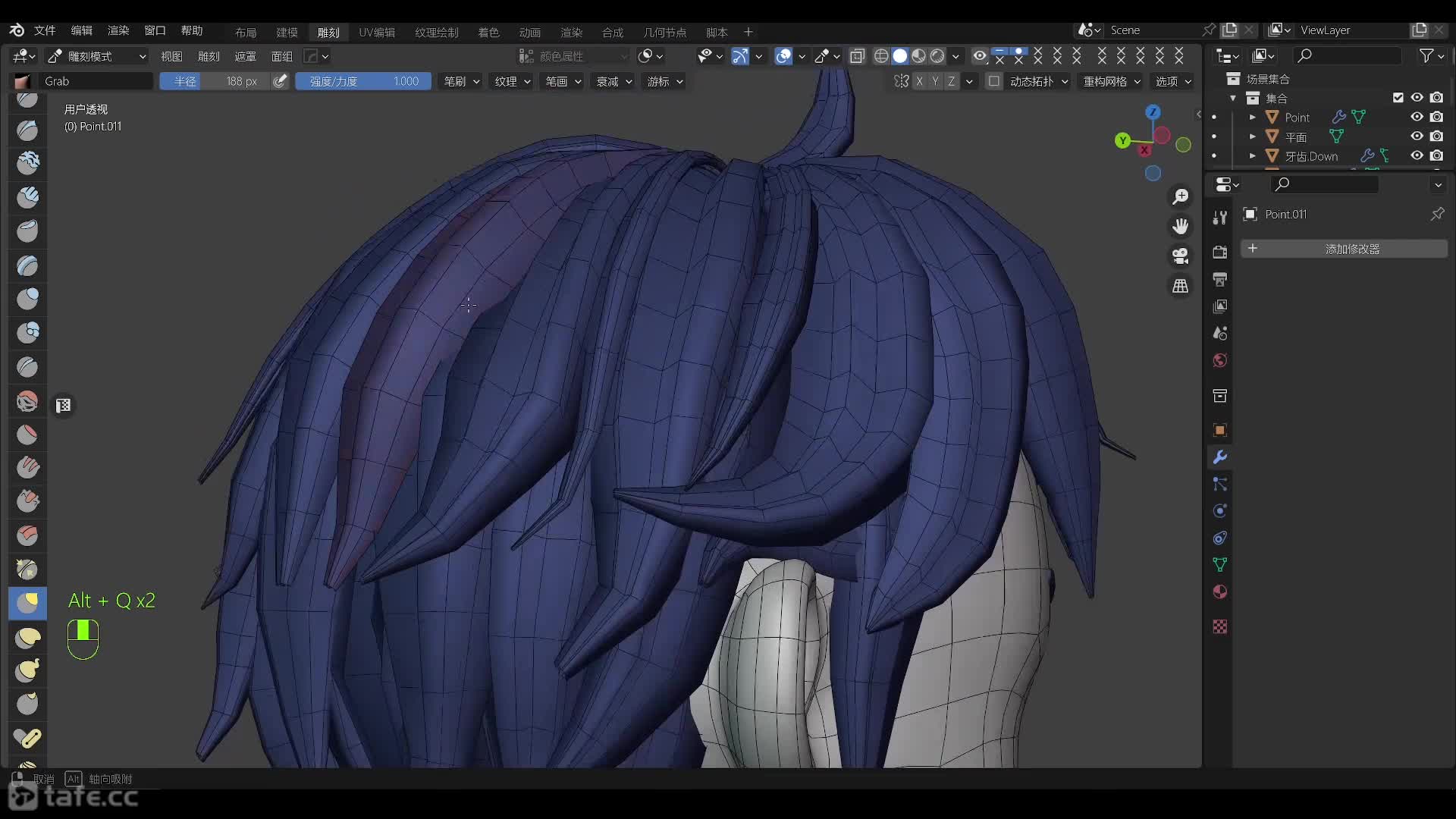Image resolution: width=1456 pixels, height=819 pixels.
Task: Open the viewport shading options dropdown
Action: [x=955, y=56]
